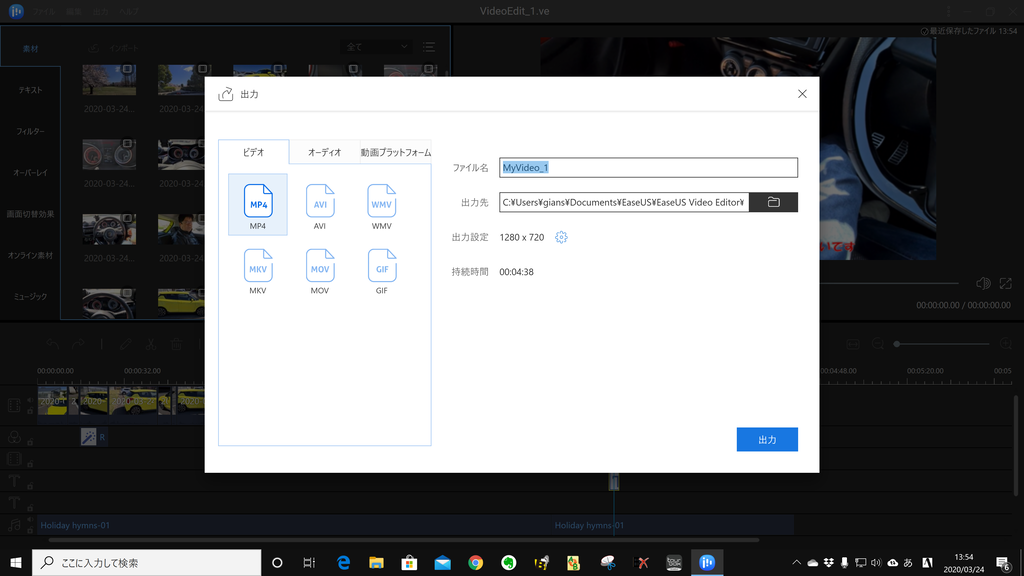Click the cherry blossom media thumbnail
1024x576 pixels.
109,80
